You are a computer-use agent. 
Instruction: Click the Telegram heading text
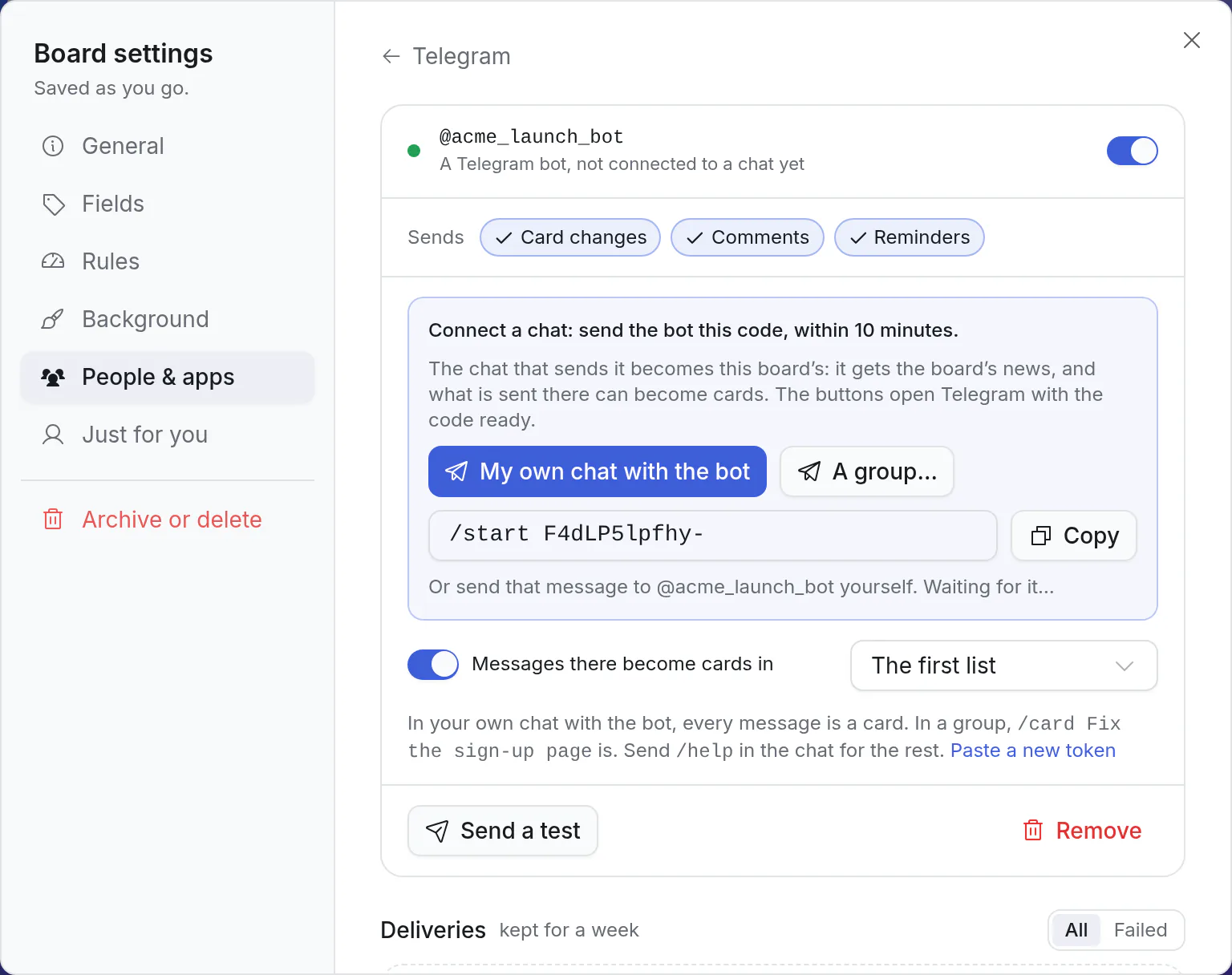(x=462, y=56)
